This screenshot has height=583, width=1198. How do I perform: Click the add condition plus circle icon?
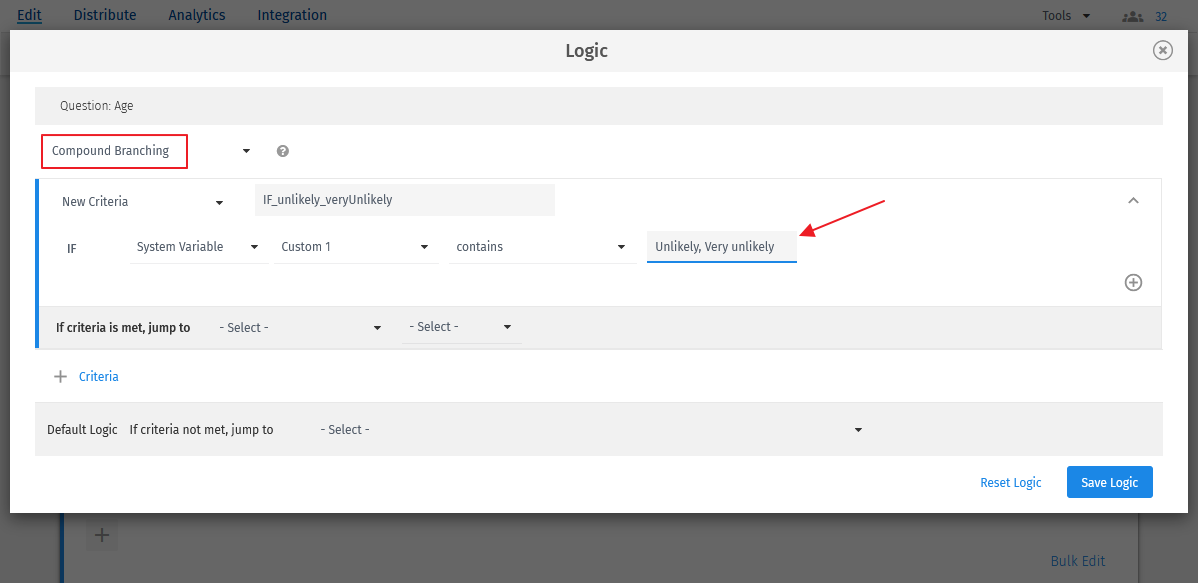(1133, 282)
